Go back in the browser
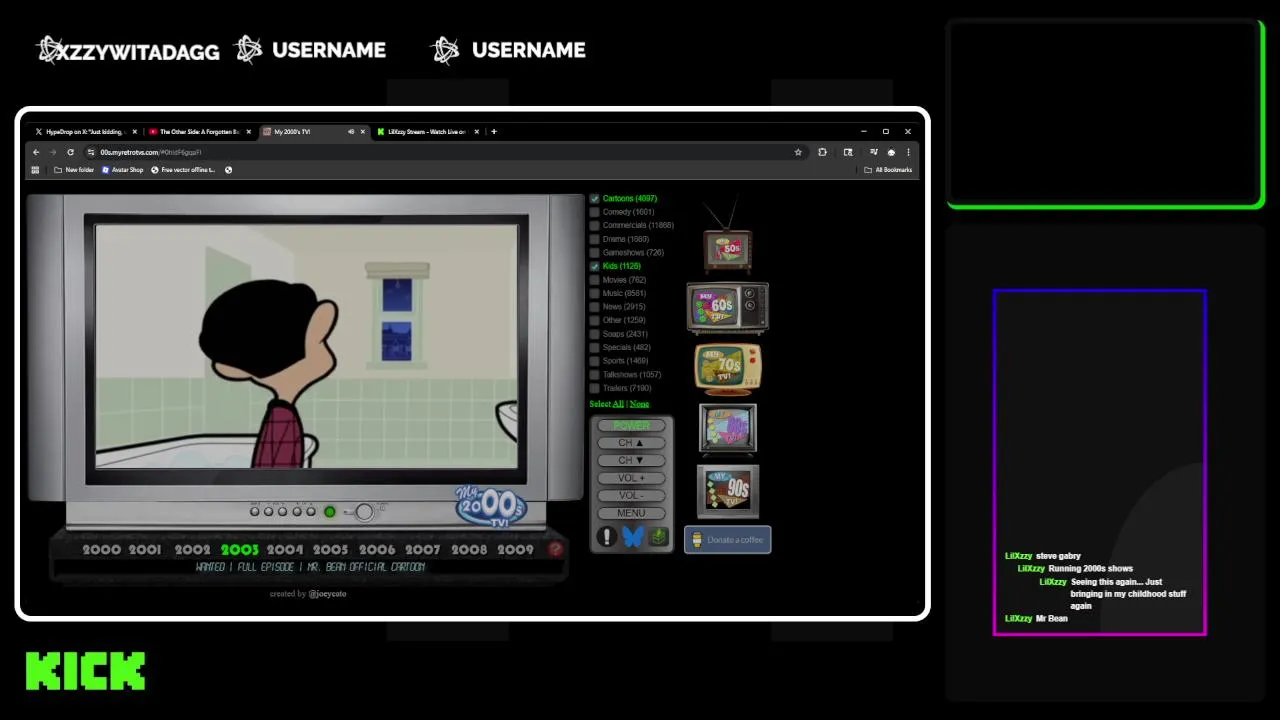The image size is (1280, 720). (36, 152)
